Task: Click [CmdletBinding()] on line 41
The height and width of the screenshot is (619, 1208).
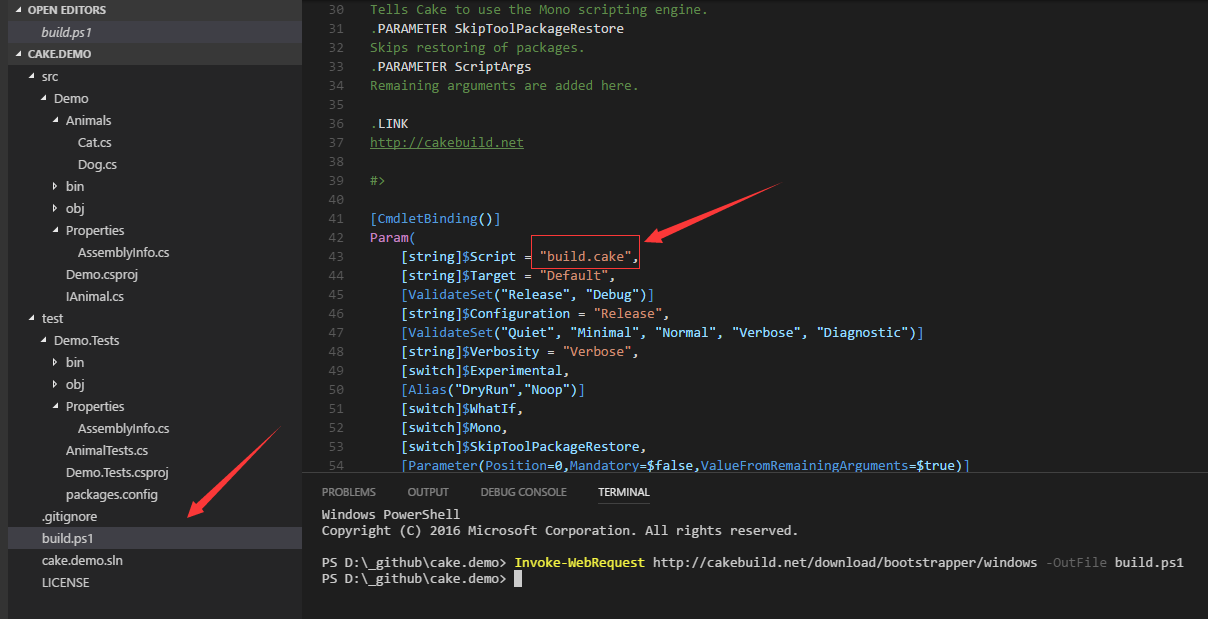Action: click(435, 219)
